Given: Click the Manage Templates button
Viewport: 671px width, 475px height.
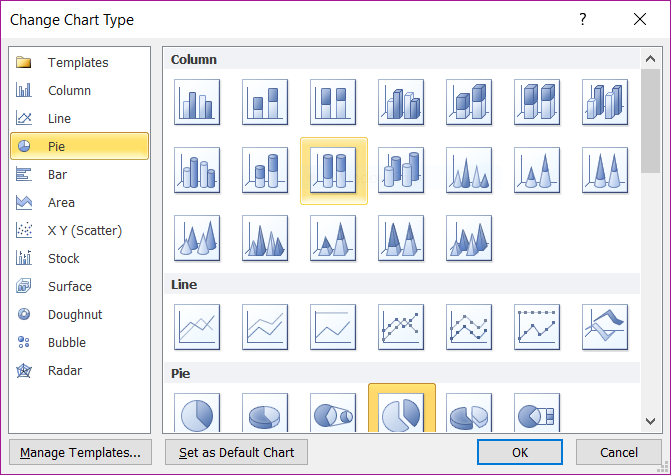Looking at the screenshot, I should click(80, 452).
